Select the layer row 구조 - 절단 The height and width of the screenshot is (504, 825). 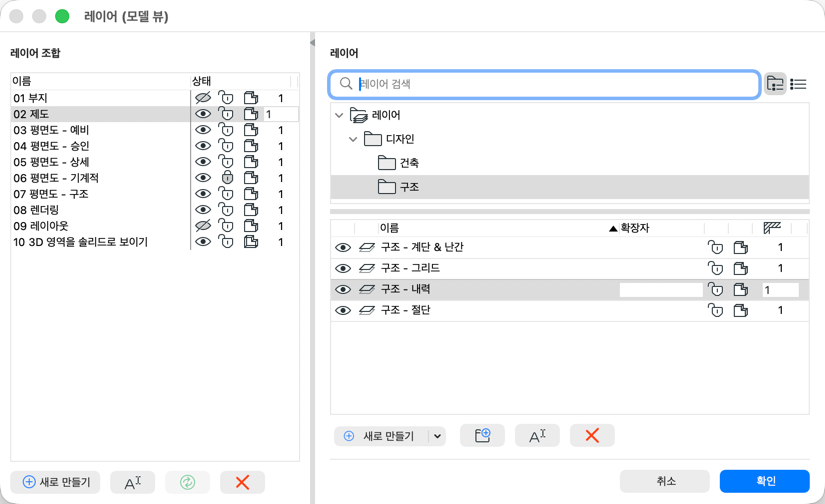click(570, 310)
